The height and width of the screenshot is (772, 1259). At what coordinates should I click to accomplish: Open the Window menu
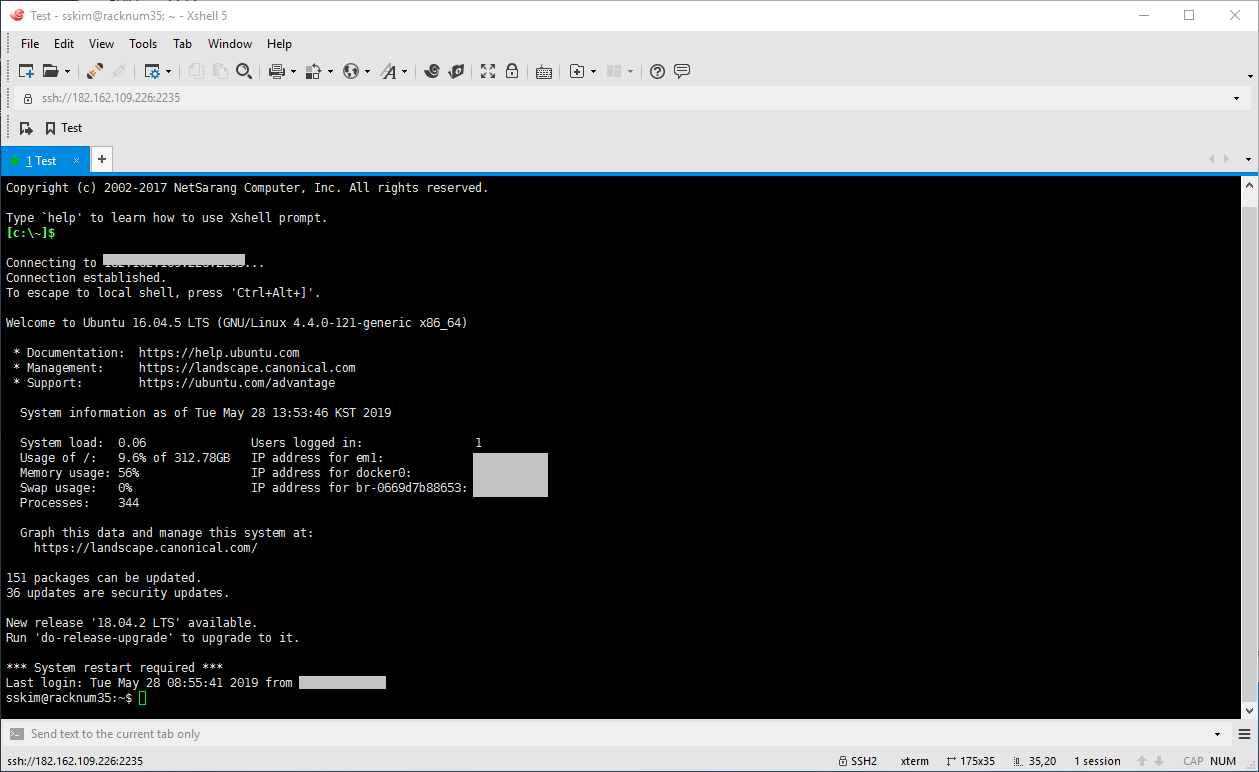point(230,44)
